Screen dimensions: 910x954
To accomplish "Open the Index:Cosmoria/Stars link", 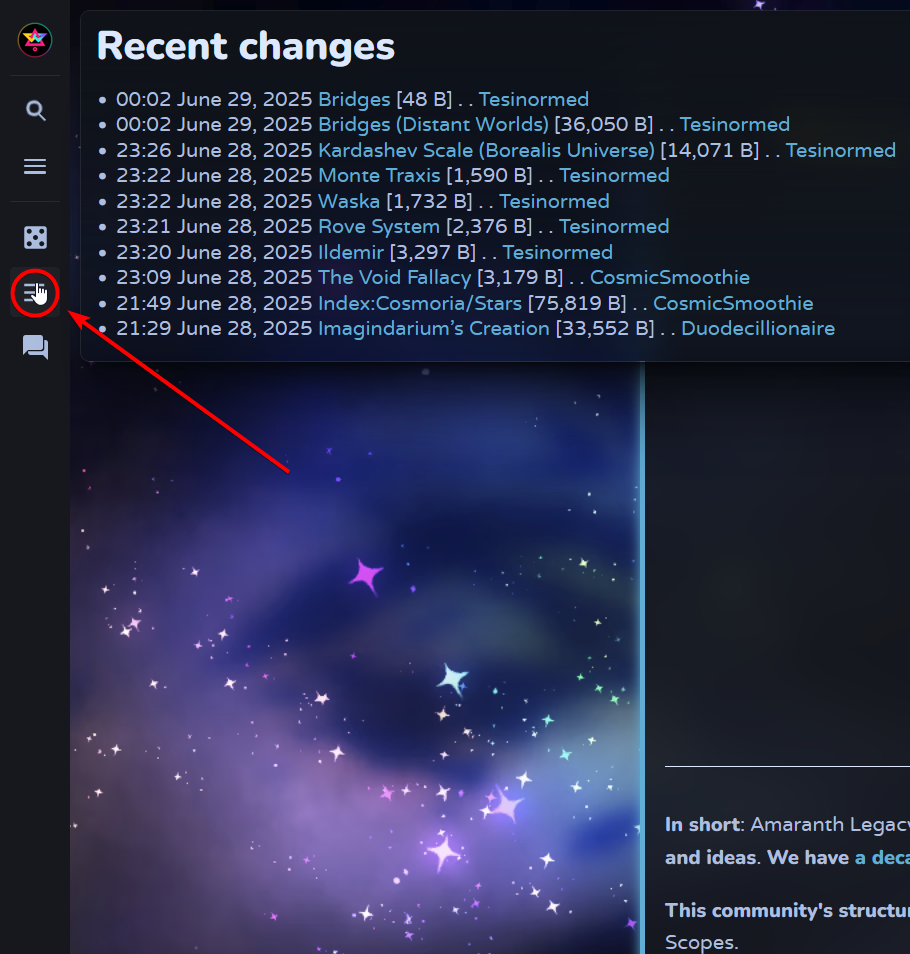I will click(420, 304).
